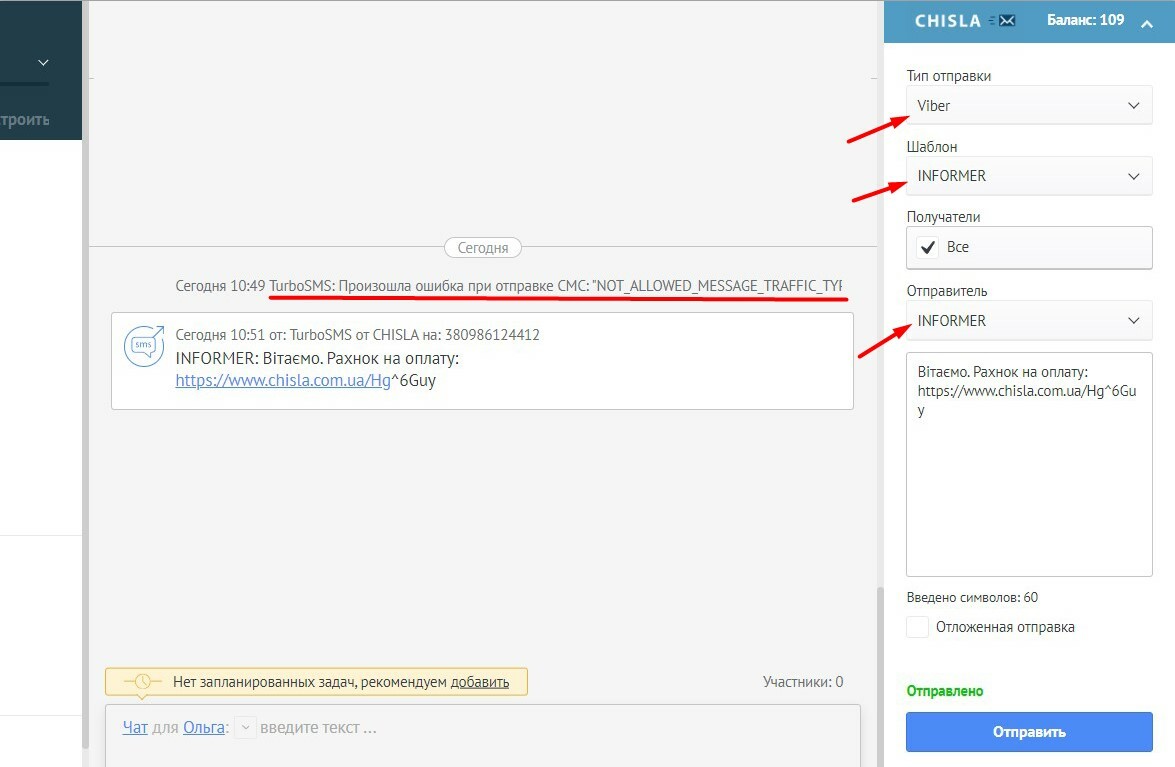Open the Отправитель INFORMER dropdown
This screenshot has width=1175, height=767.
coord(1029,321)
